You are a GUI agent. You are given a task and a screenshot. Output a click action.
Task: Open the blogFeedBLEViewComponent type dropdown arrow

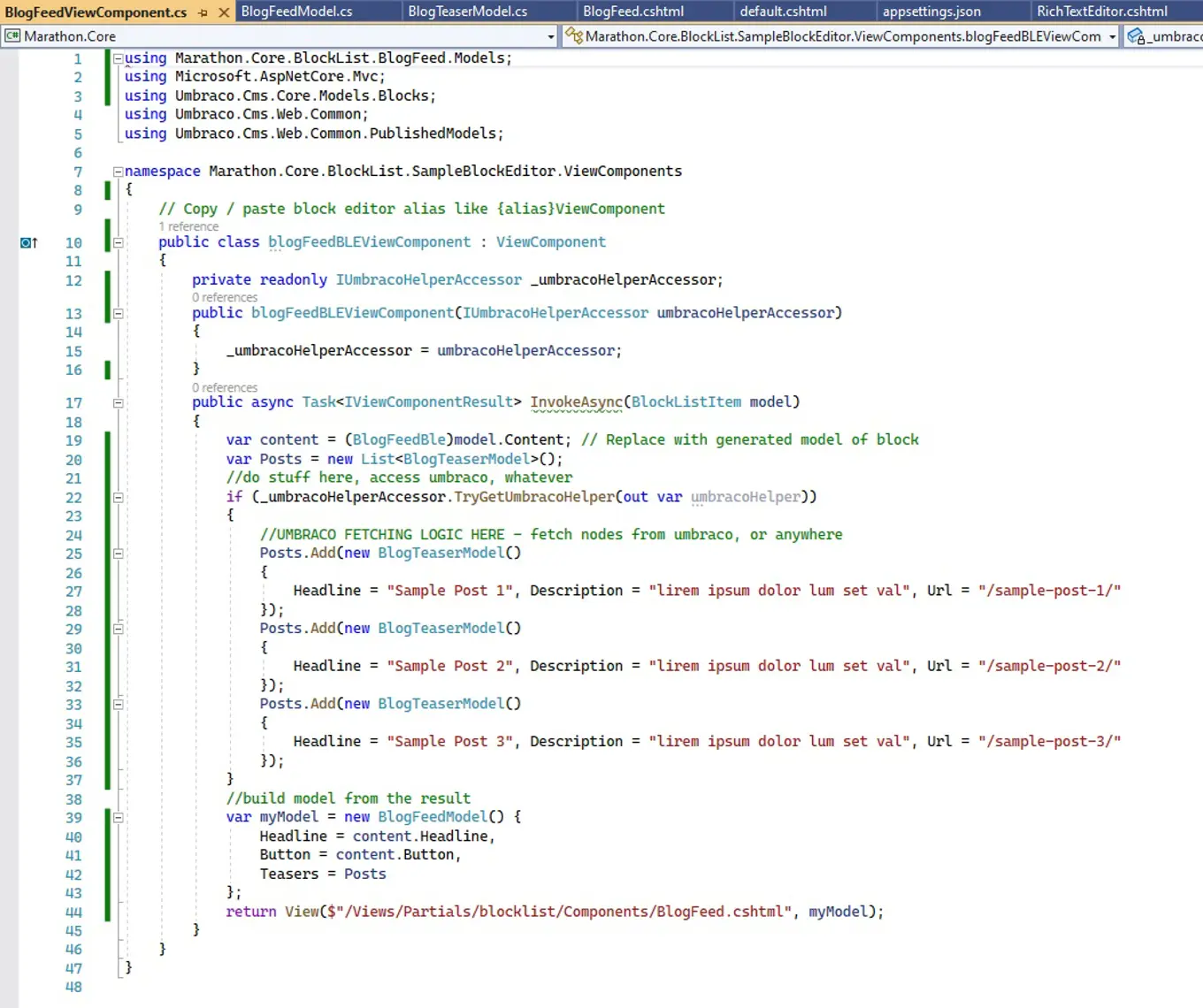(1112, 36)
